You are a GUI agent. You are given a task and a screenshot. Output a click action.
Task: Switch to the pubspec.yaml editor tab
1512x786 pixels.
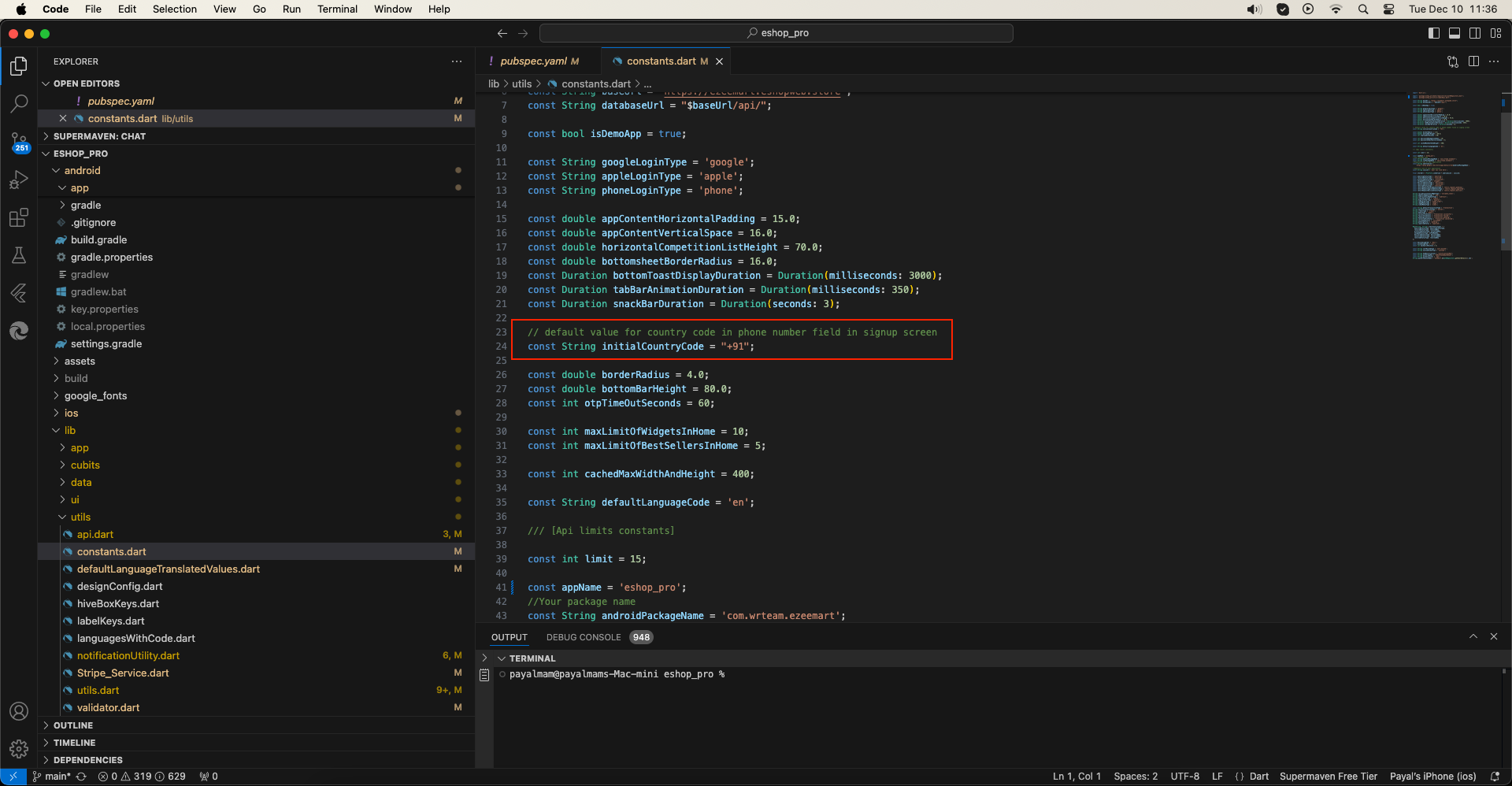click(539, 61)
